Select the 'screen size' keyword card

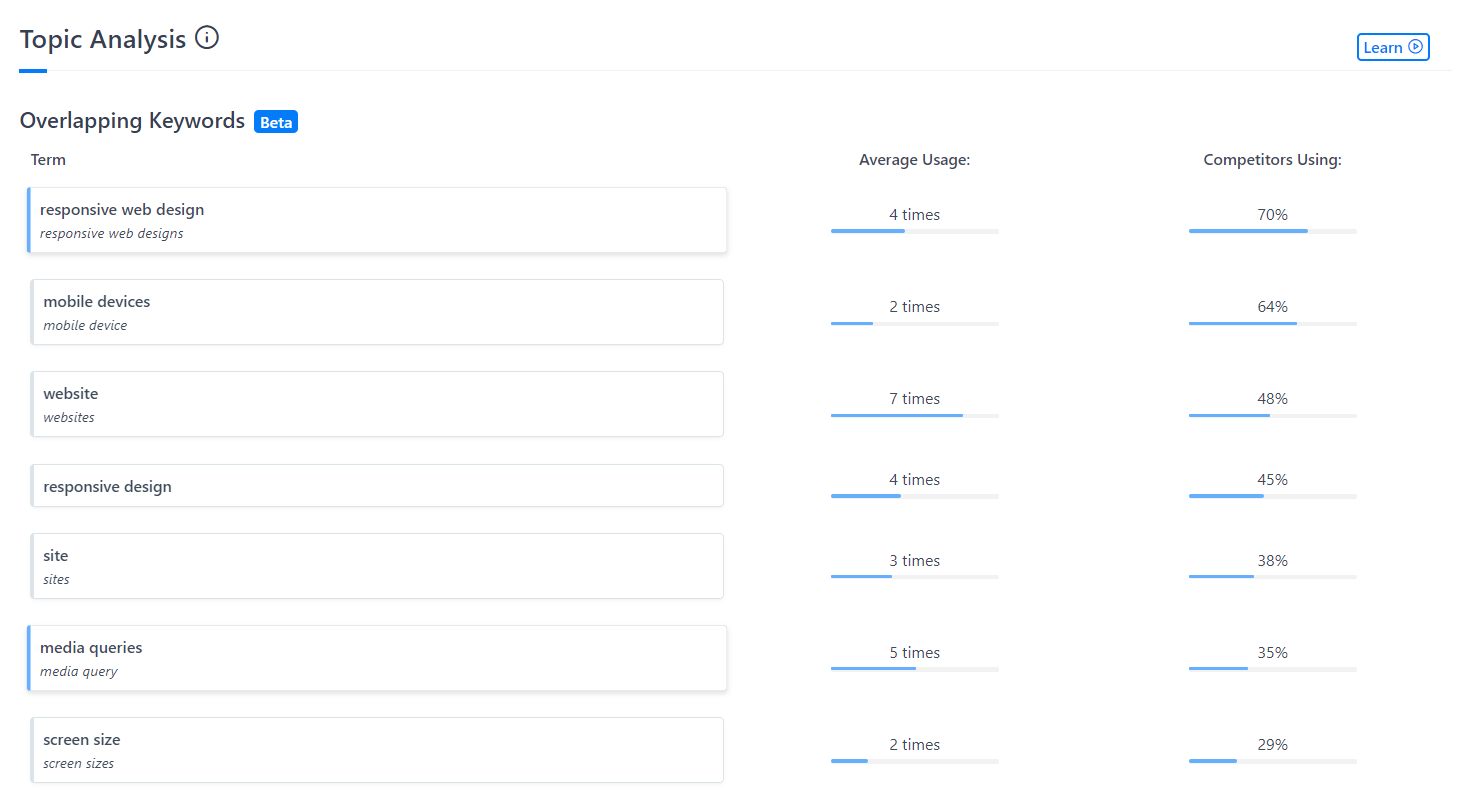coord(377,749)
